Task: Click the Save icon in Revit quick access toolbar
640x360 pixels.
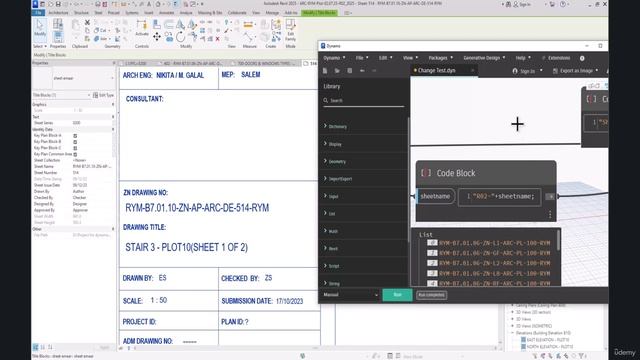Action: click(58, 4)
